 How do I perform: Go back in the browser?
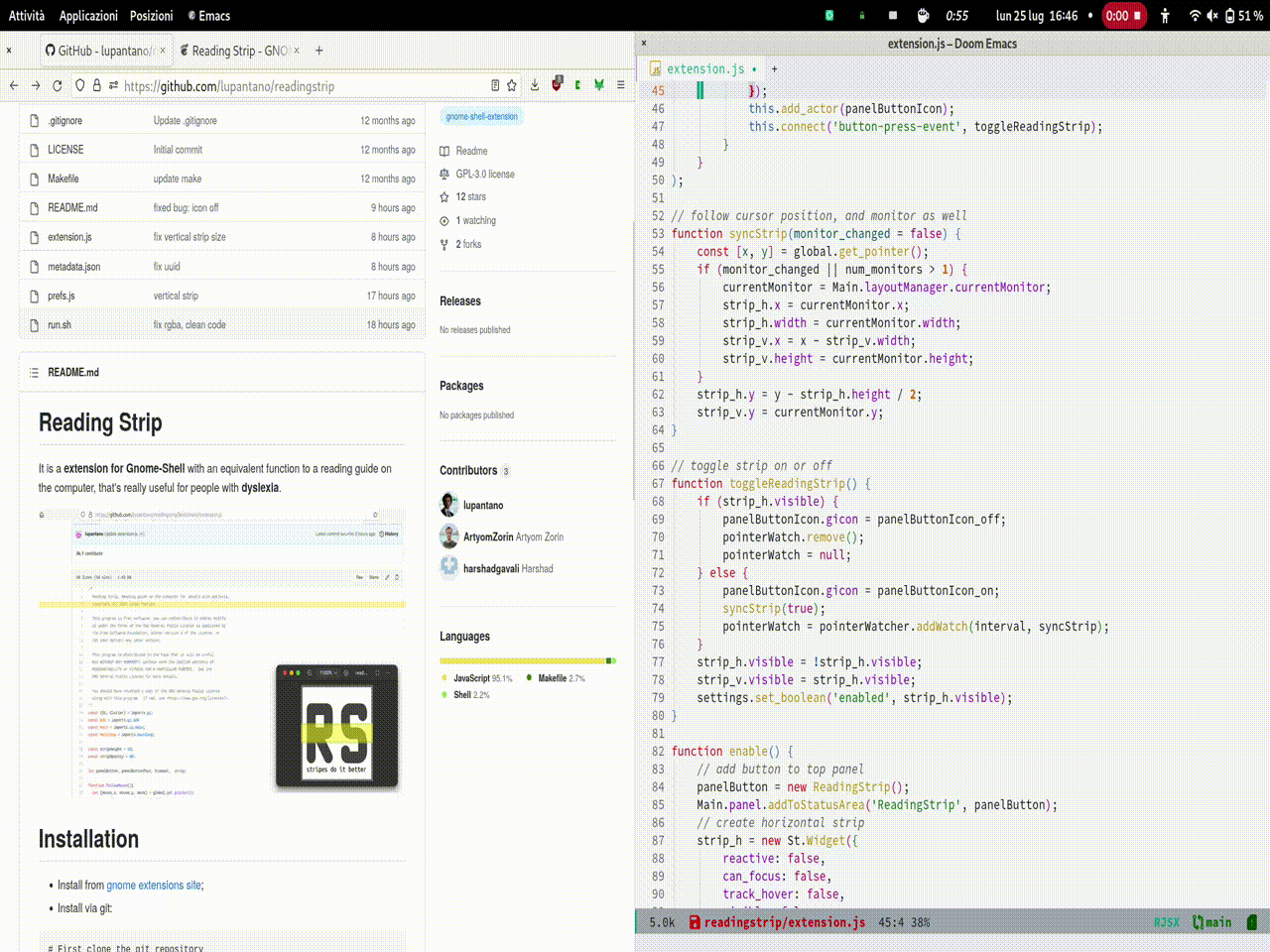tap(14, 86)
